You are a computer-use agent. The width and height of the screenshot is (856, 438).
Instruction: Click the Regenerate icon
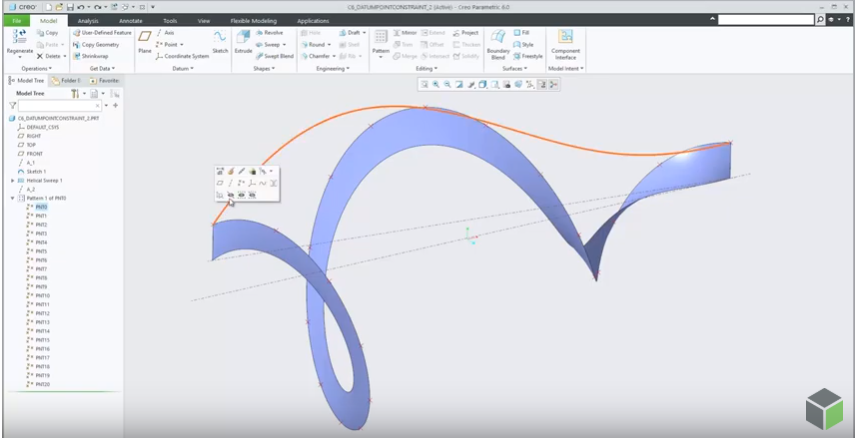20,36
